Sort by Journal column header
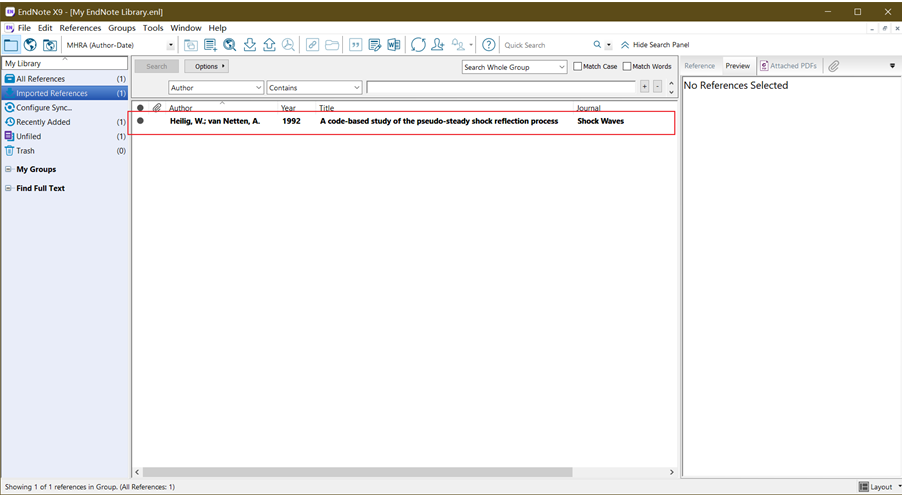Viewport: 902px width, 498px height. (x=588, y=108)
